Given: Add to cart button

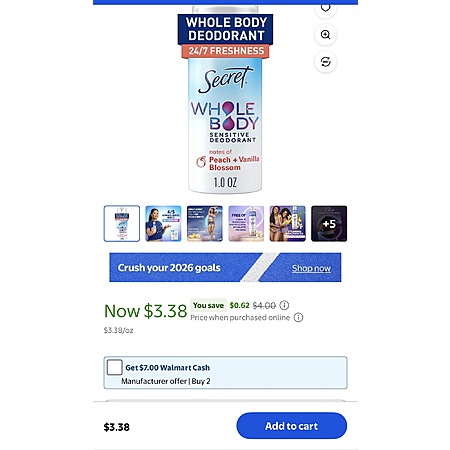Looking at the screenshot, I should (x=292, y=426).
